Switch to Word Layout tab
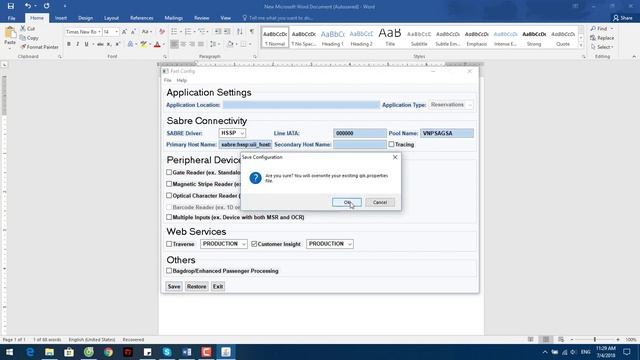 [111, 18]
